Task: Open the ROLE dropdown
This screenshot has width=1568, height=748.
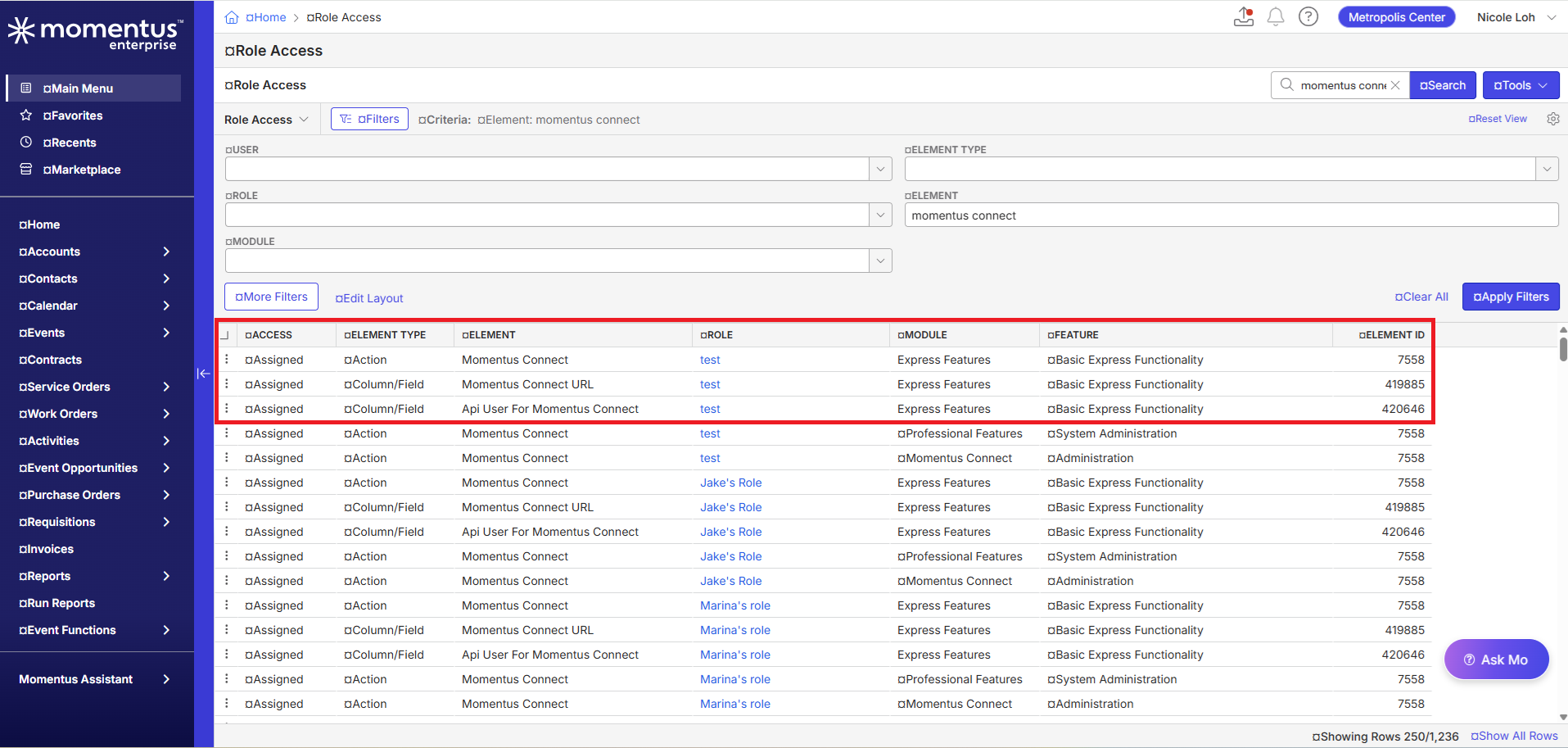Action: pyautogui.click(x=880, y=215)
